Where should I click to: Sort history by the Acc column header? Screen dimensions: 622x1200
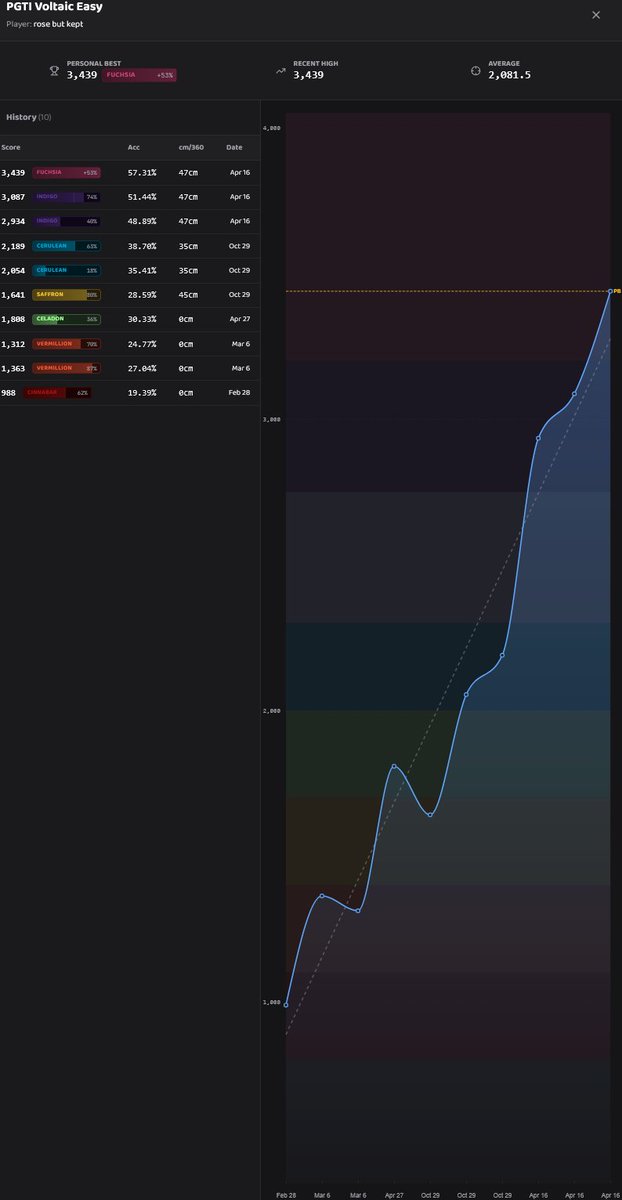point(134,147)
